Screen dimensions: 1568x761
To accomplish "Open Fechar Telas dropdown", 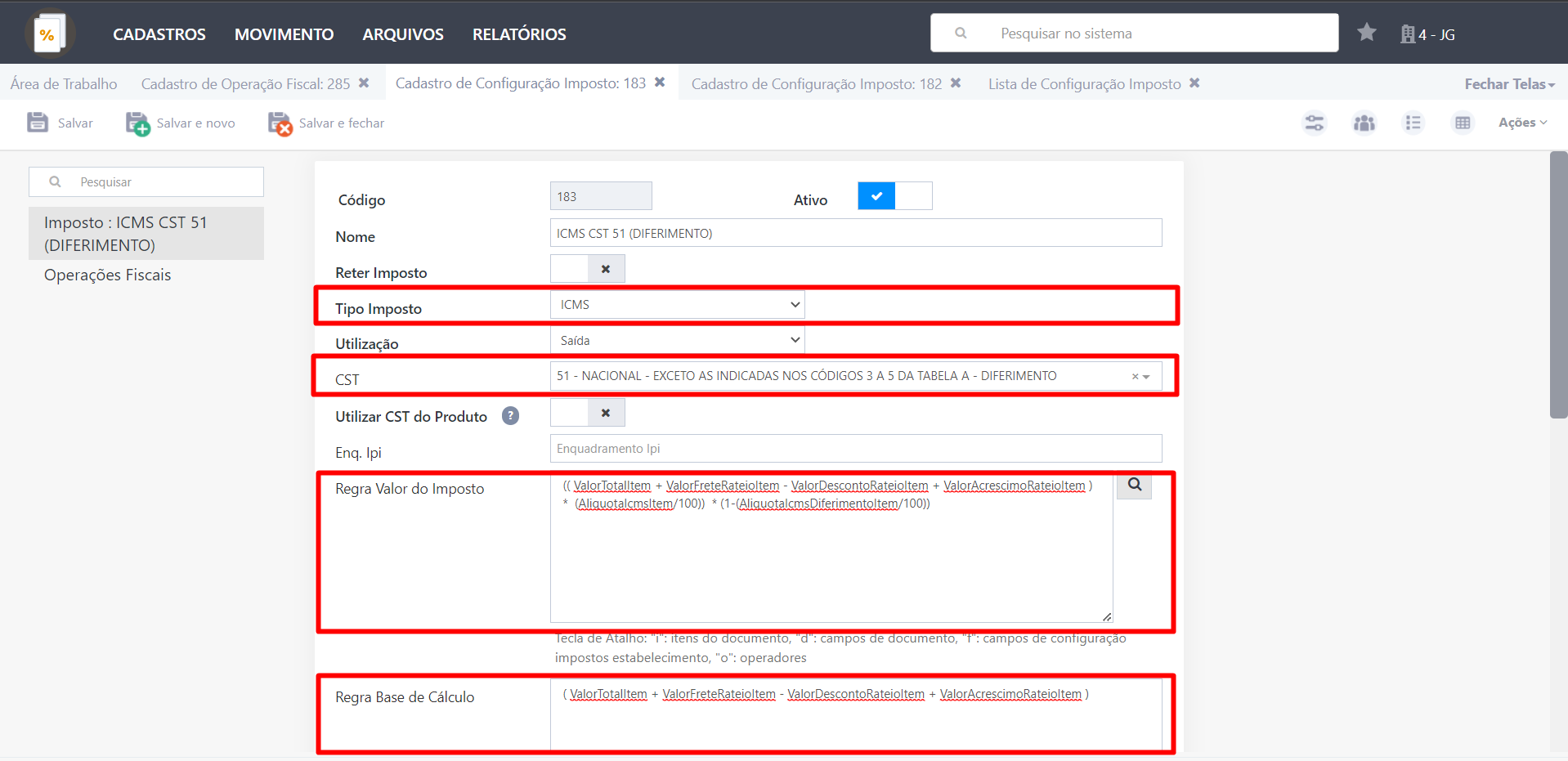I will point(1509,84).
